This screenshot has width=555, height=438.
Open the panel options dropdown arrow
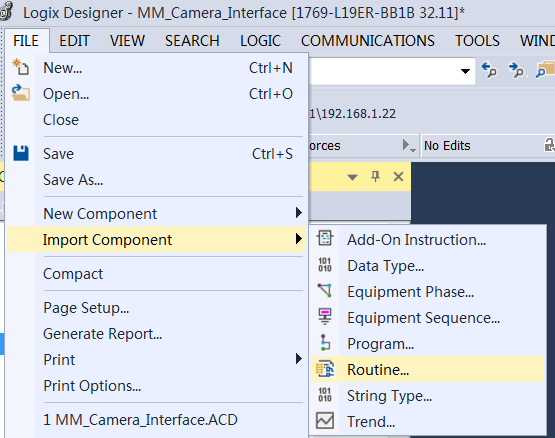click(x=352, y=177)
